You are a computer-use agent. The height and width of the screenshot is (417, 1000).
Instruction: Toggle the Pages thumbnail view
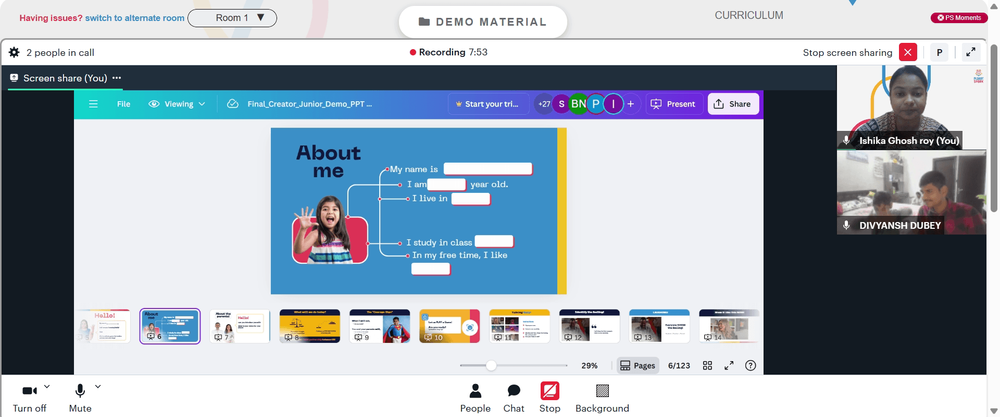[x=638, y=365]
